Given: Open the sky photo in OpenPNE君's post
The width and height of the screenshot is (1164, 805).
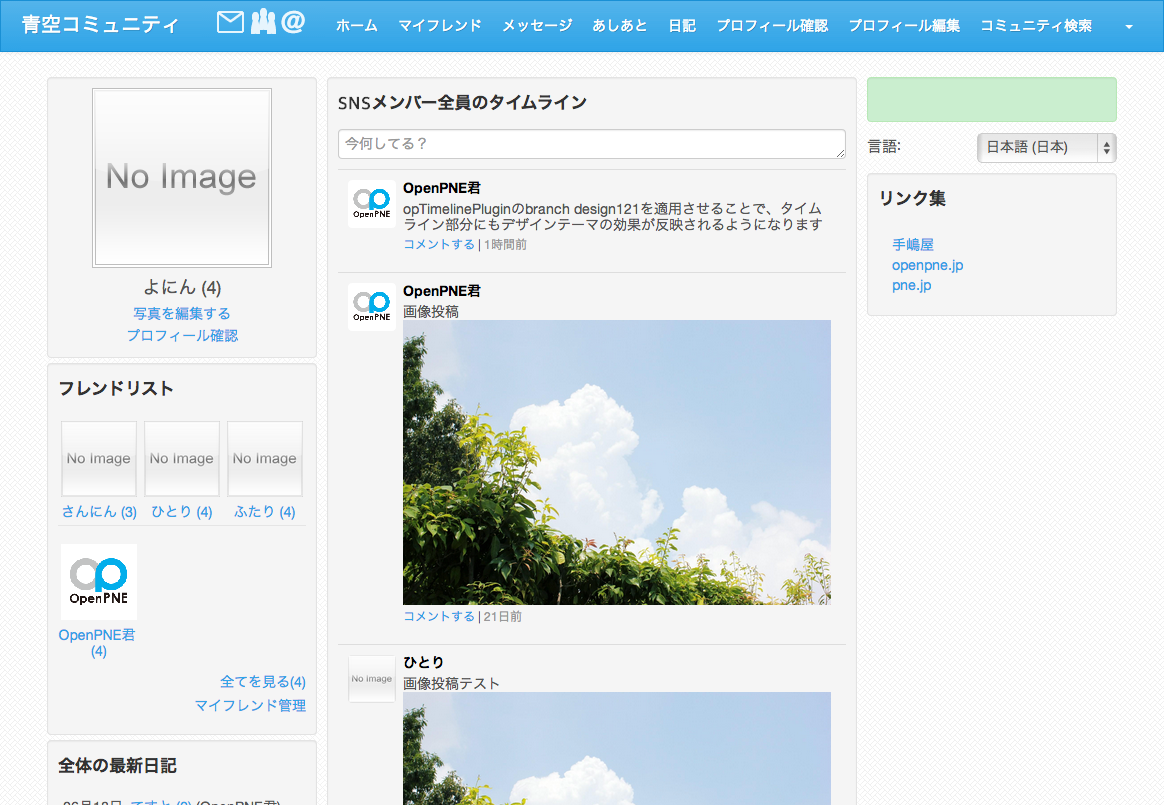Looking at the screenshot, I should [616, 462].
